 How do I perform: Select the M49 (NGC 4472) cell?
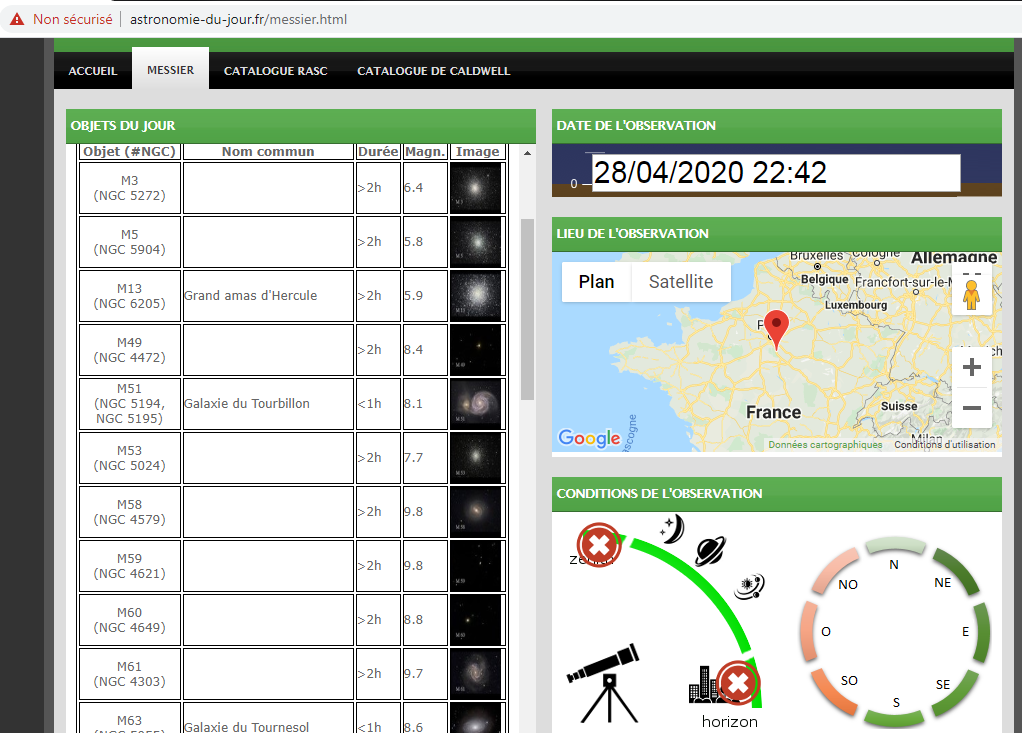130,350
